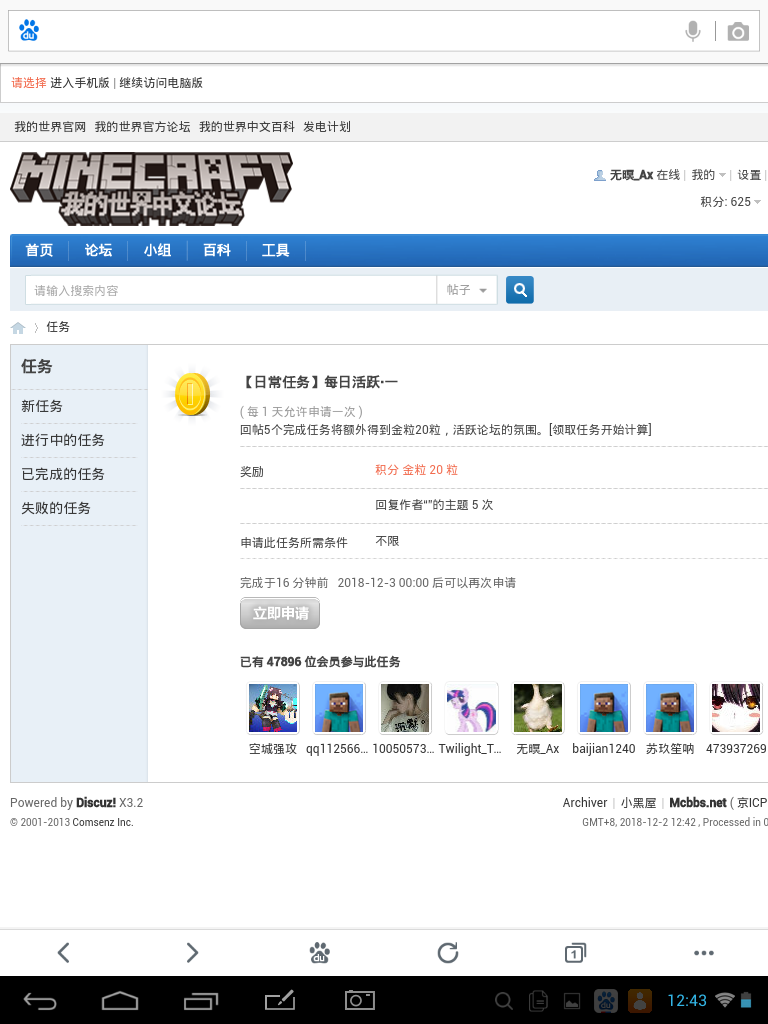Focus the 请输入搜索内容 search field
768x1024 pixels.
pos(231,290)
